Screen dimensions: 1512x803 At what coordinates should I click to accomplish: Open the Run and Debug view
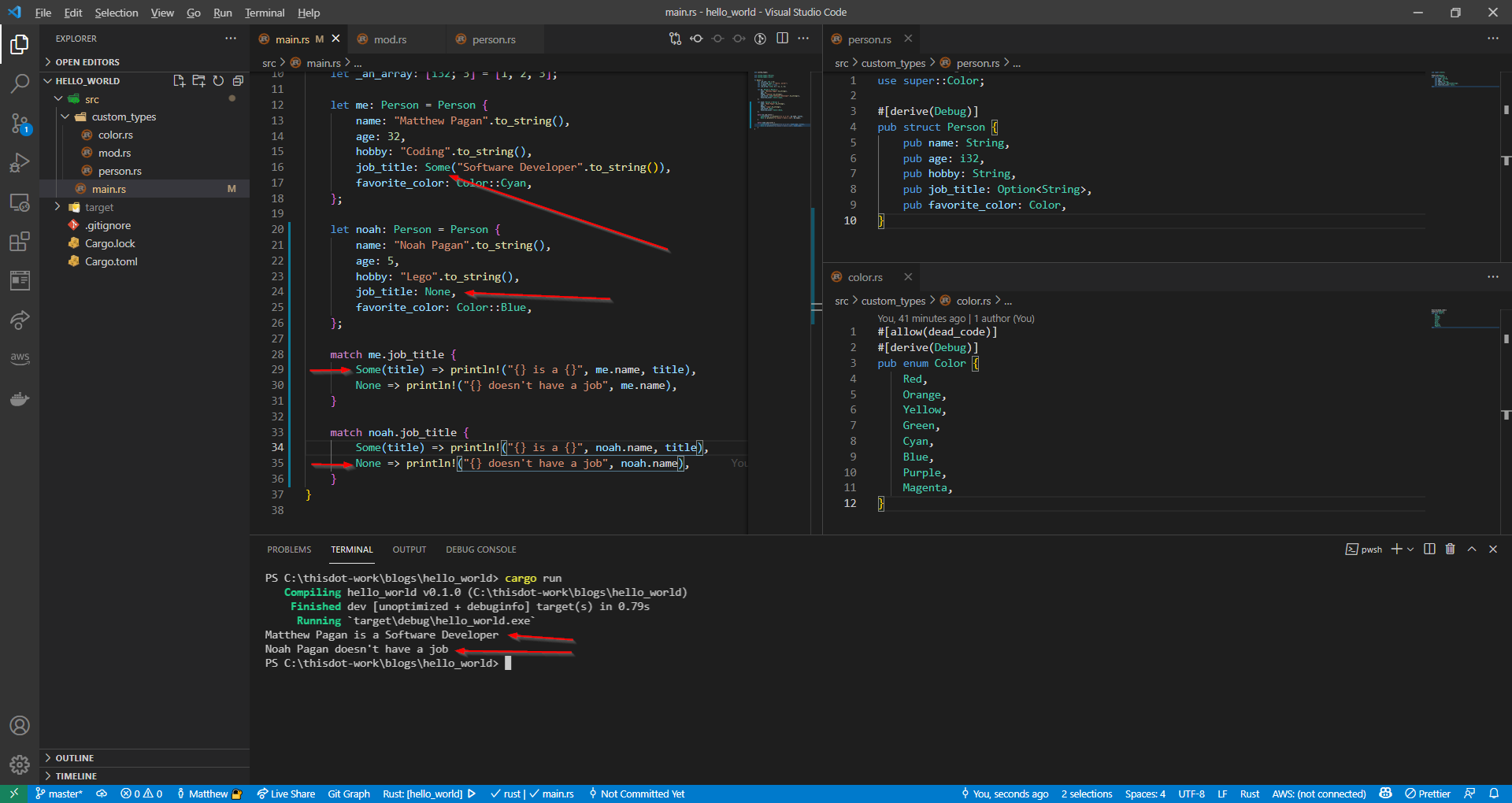click(x=20, y=162)
